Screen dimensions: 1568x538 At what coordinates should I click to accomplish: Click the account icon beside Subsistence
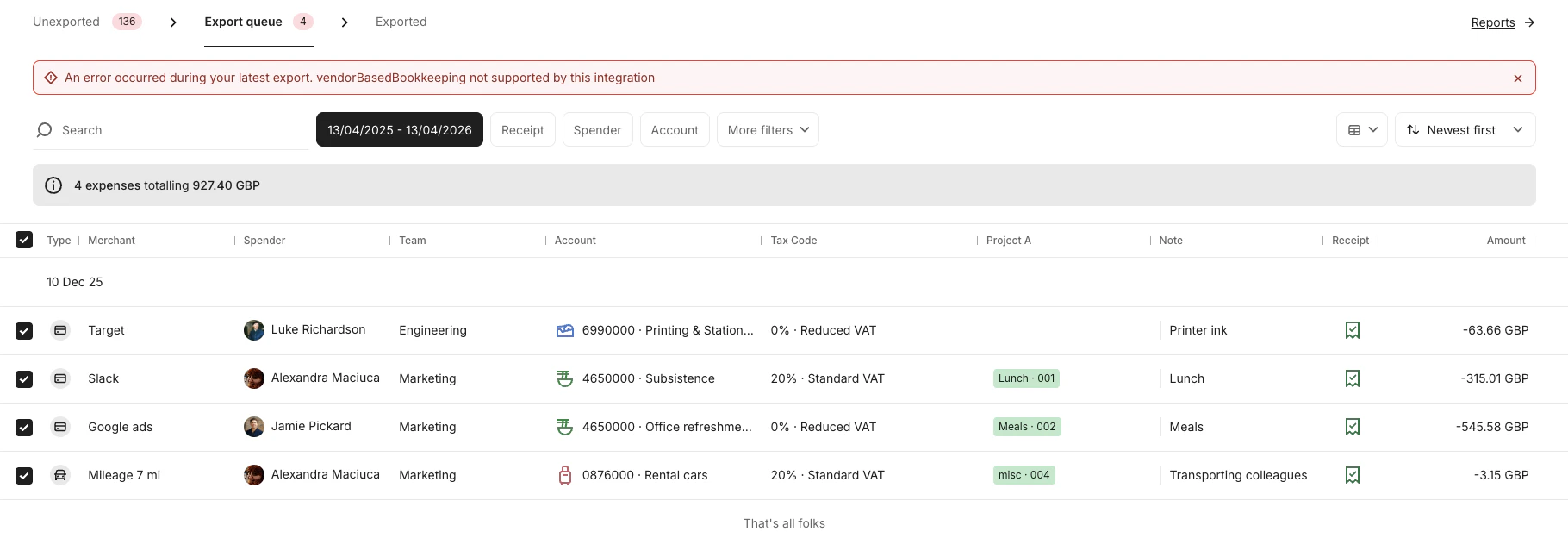click(565, 378)
